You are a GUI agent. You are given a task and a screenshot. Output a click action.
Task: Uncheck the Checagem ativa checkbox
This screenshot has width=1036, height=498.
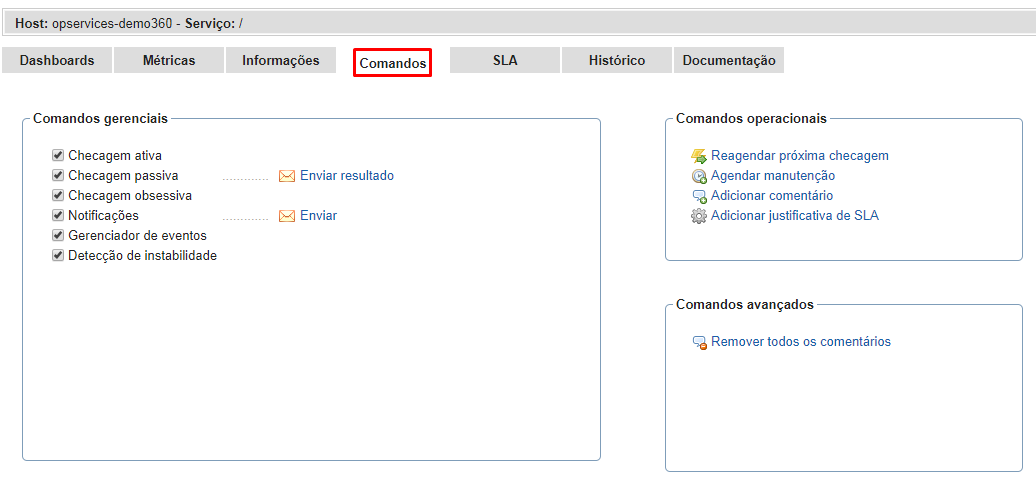tap(58, 156)
